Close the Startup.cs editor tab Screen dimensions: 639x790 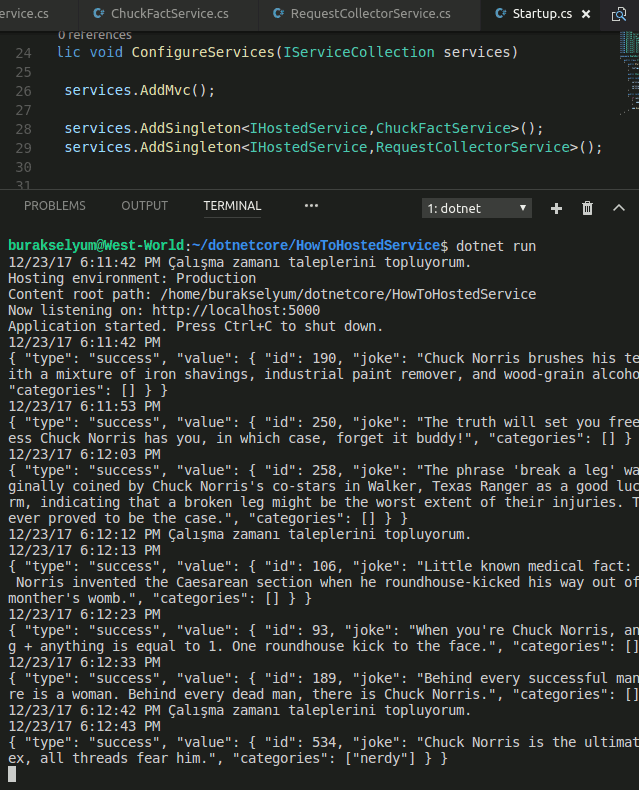click(587, 14)
